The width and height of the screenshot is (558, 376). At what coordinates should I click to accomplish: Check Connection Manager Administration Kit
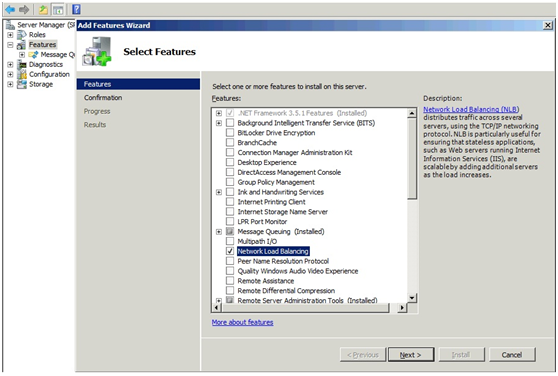230,153
